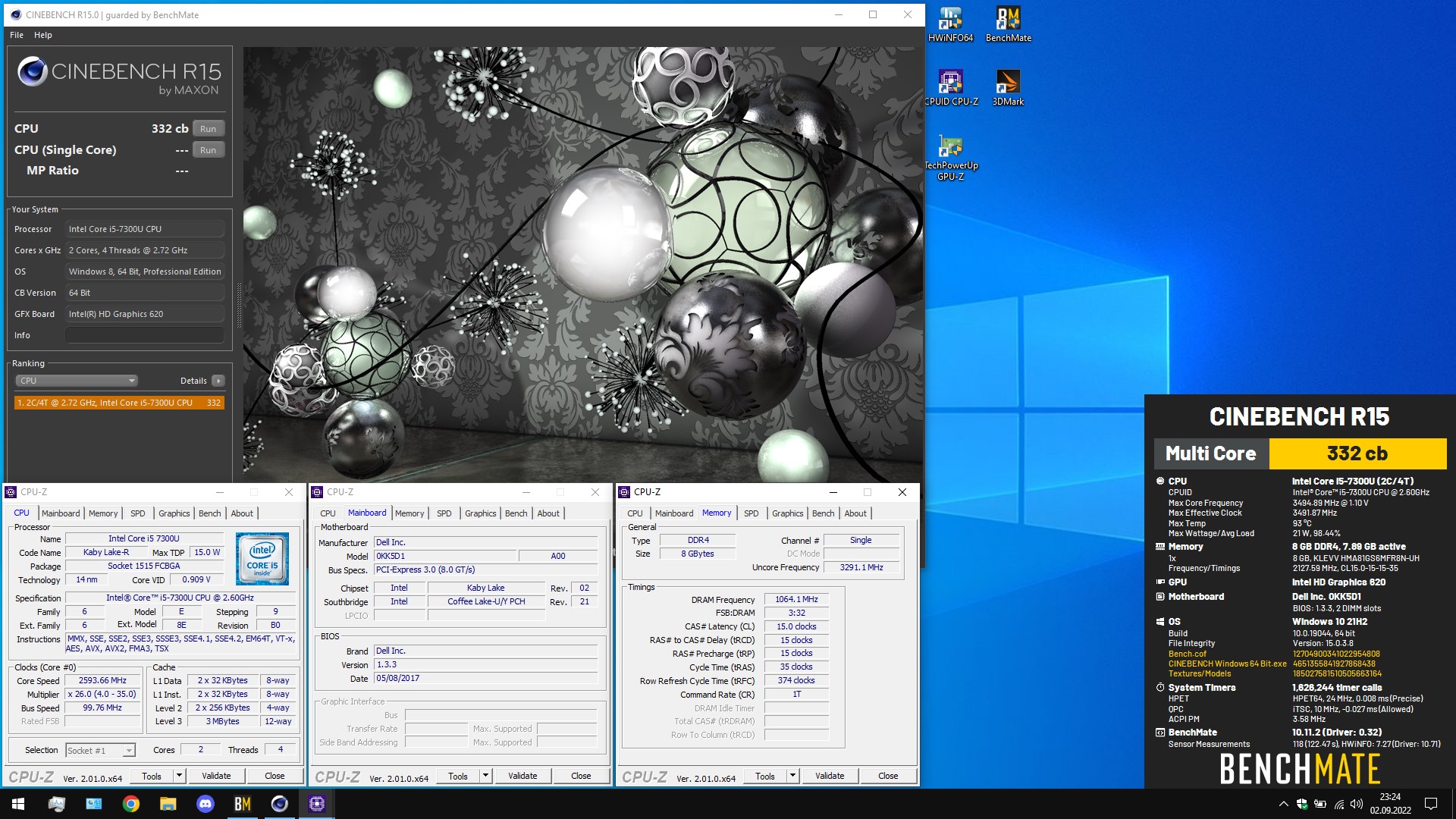Open the Wi-Fi network tray icon
The width and height of the screenshot is (1456, 819).
click(x=1339, y=804)
